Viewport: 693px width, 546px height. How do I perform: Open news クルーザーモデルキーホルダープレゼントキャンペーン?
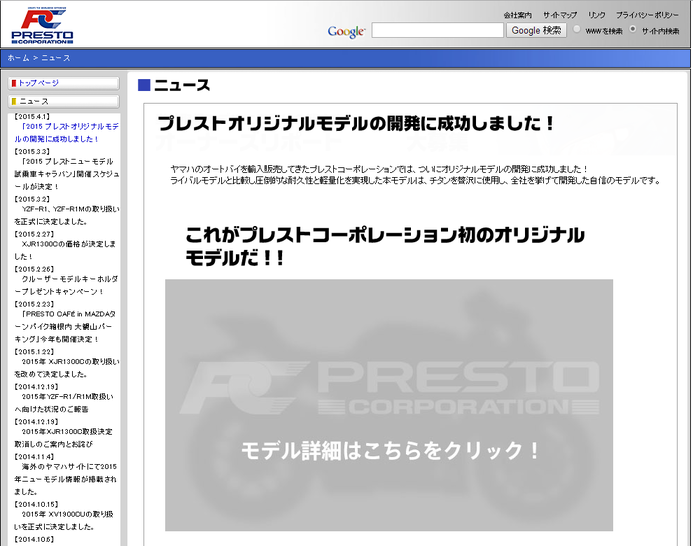(66, 285)
